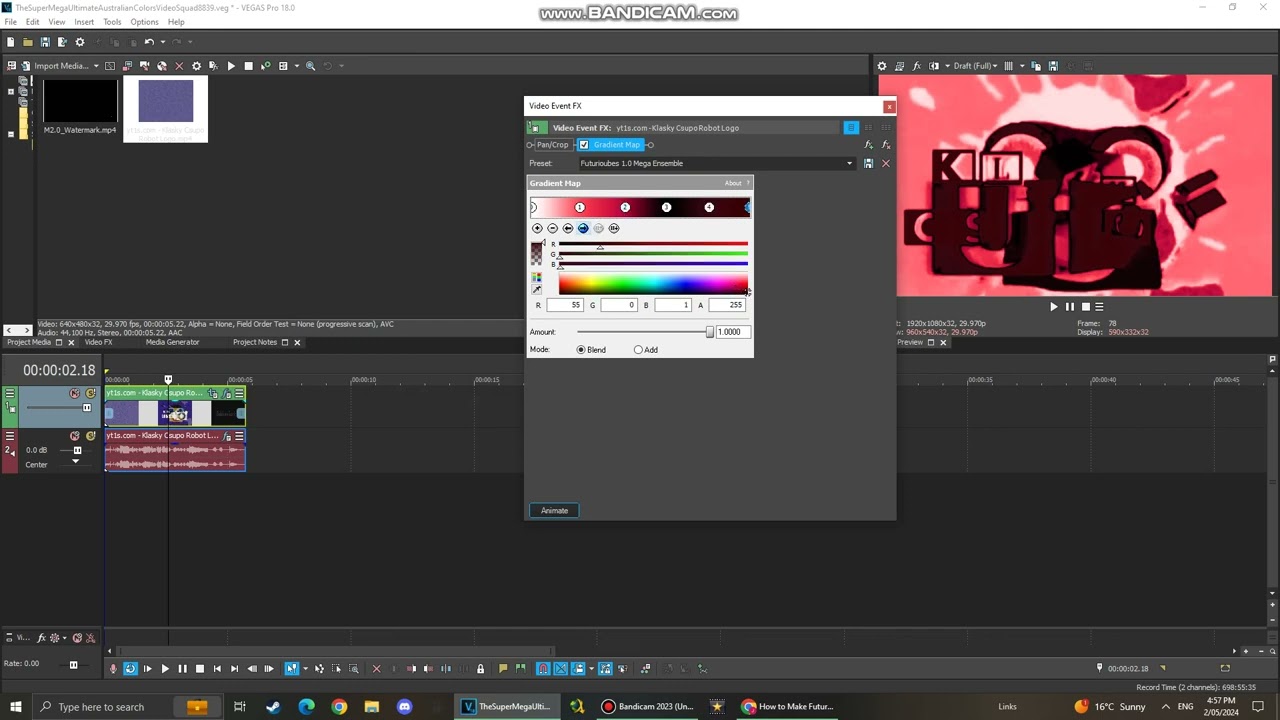Pause the video preview window

(1069, 307)
